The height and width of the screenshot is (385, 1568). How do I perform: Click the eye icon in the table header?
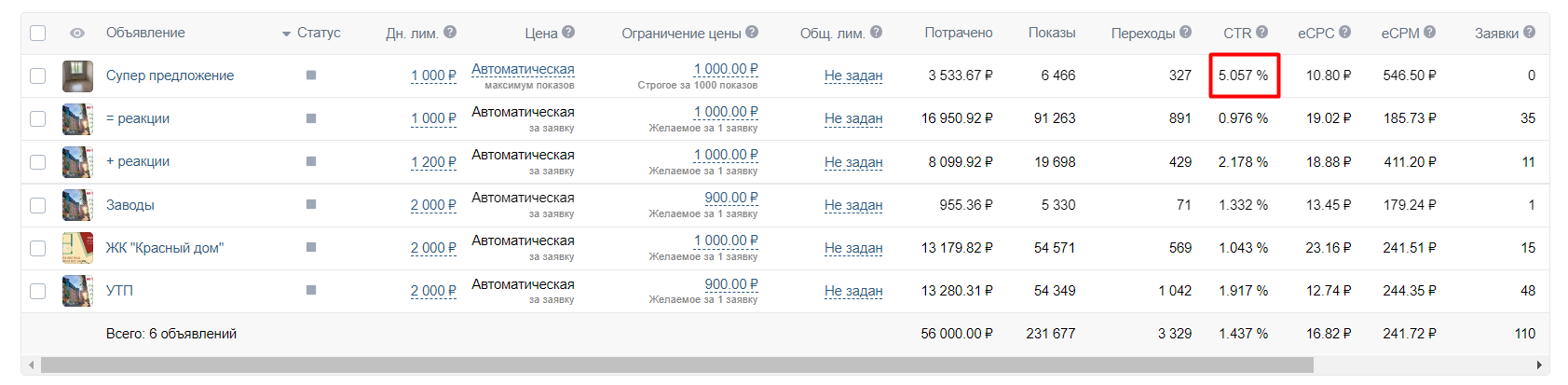(x=77, y=33)
